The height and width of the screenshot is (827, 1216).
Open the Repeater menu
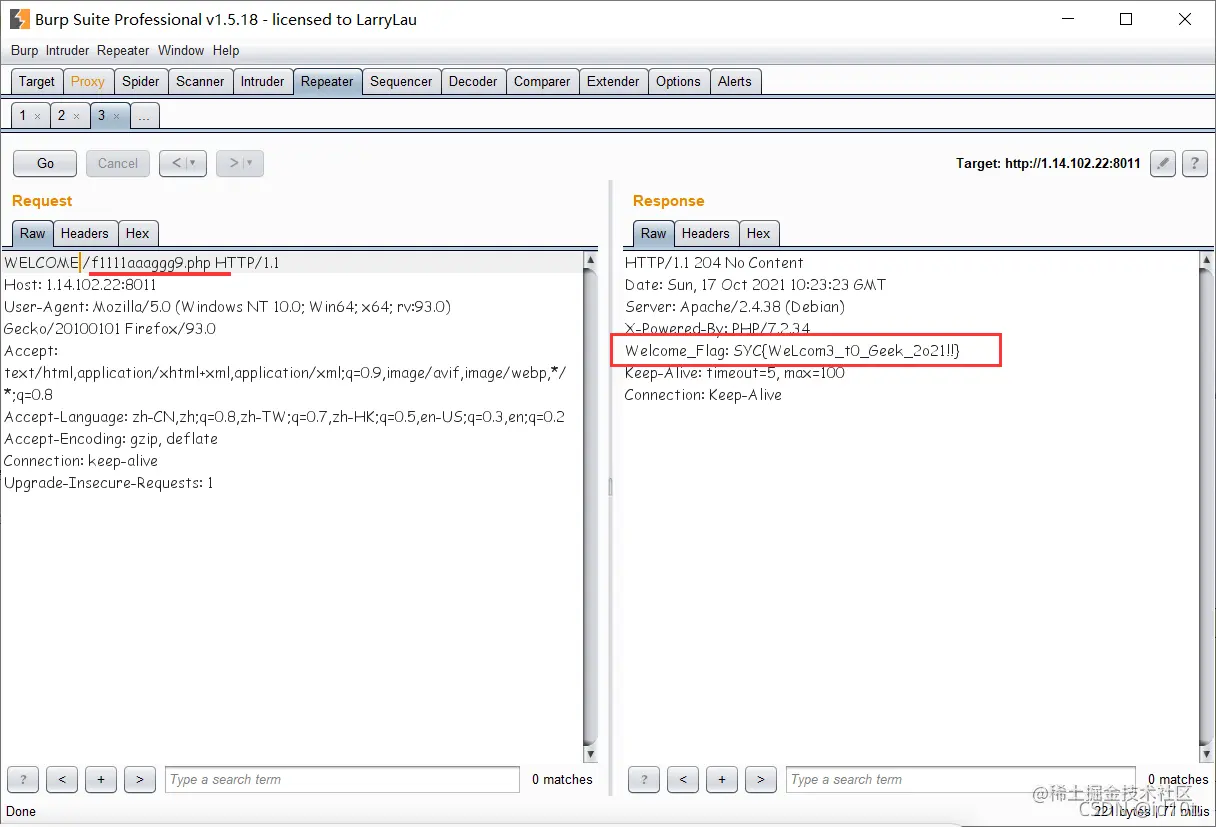pyautogui.click(x=123, y=50)
